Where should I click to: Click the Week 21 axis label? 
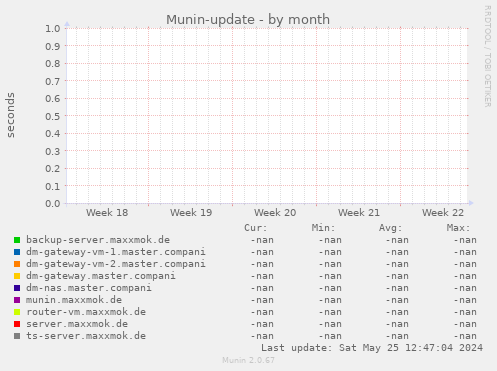359,213
